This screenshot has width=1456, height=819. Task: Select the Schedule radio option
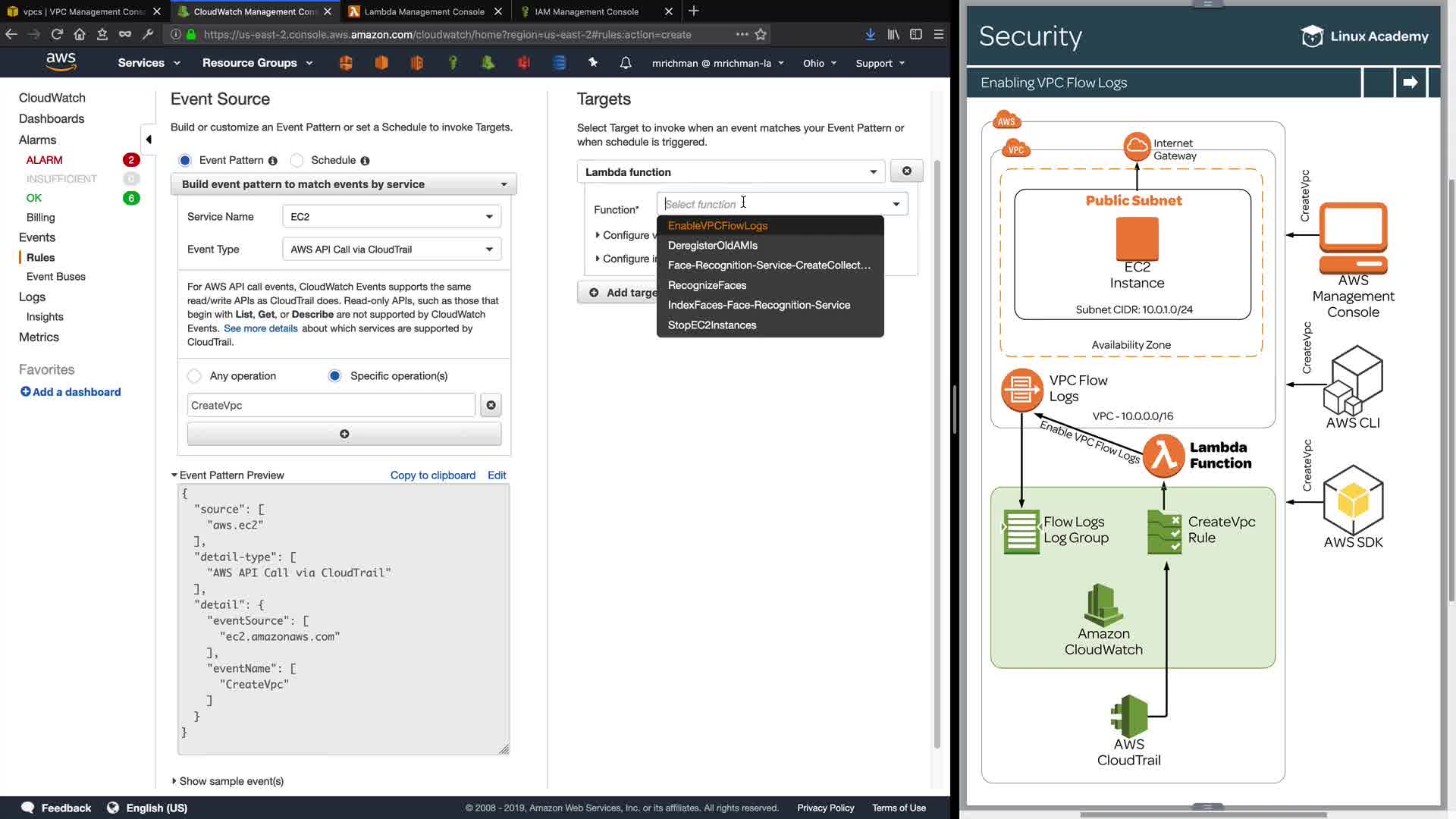(x=297, y=160)
